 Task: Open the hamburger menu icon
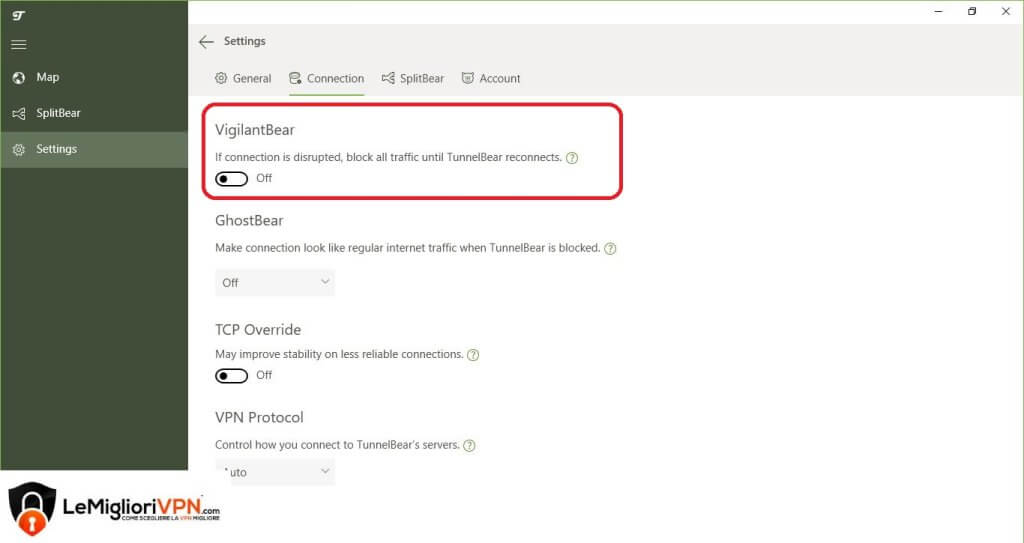pyautogui.click(x=19, y=44)
